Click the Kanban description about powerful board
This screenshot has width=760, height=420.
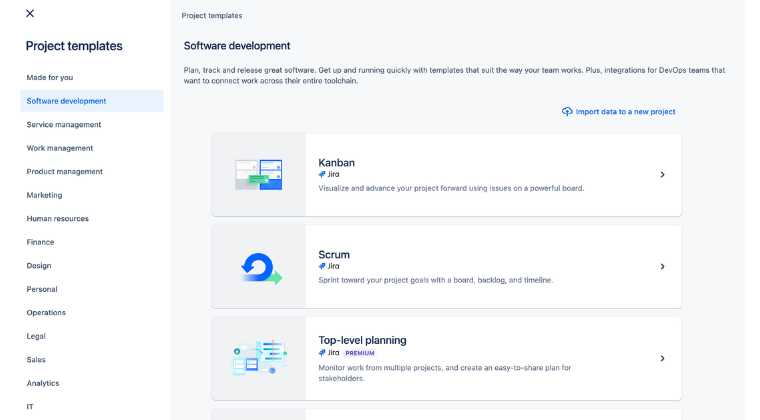point(451,188)
